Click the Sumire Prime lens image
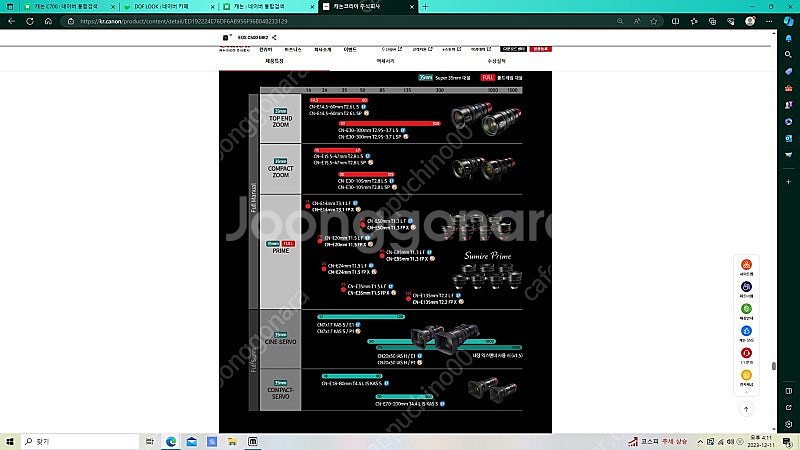Screen dimensions: 800x450 coord(487,276)
